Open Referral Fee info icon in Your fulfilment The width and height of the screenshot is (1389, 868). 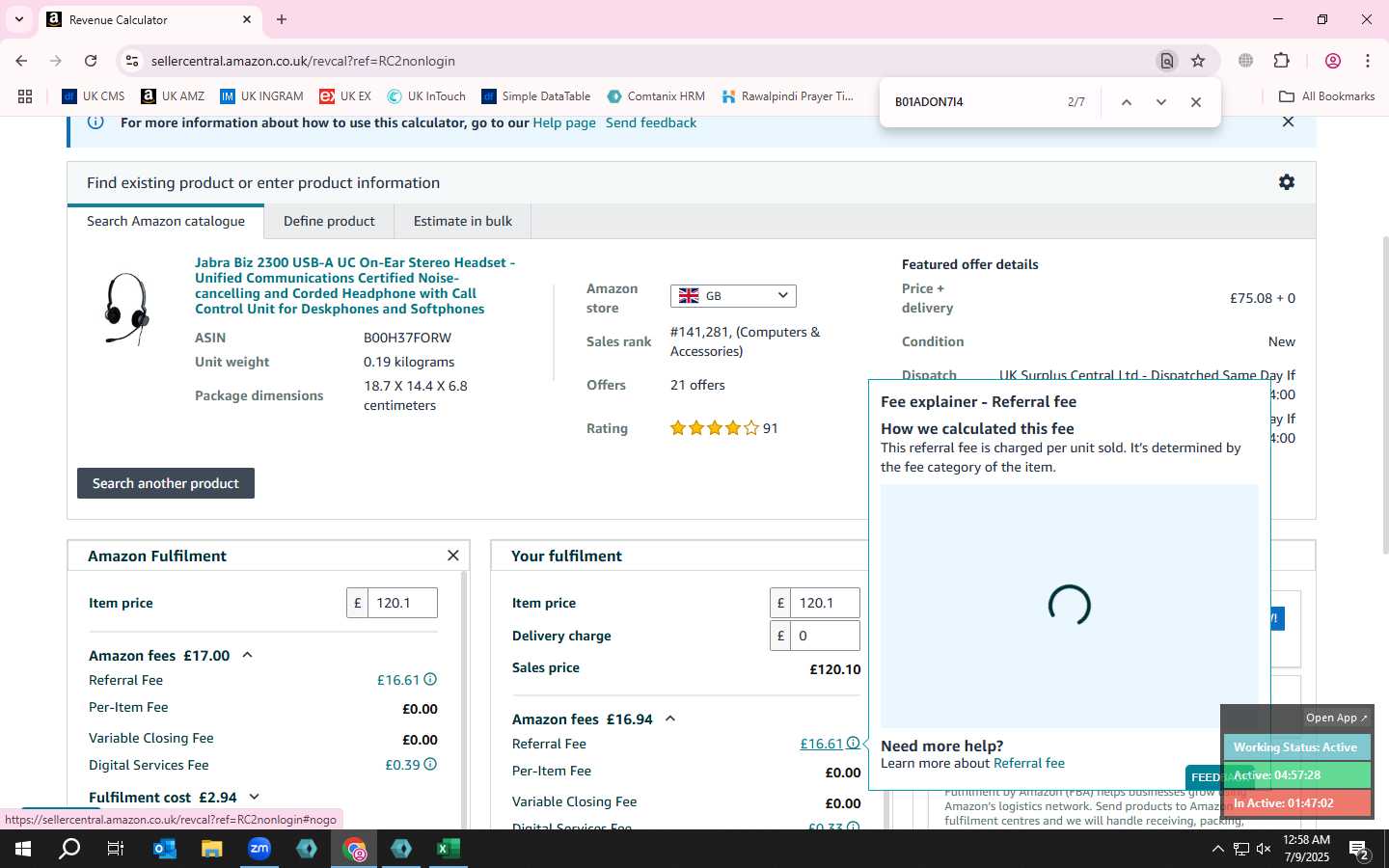[x=853, y=744]
